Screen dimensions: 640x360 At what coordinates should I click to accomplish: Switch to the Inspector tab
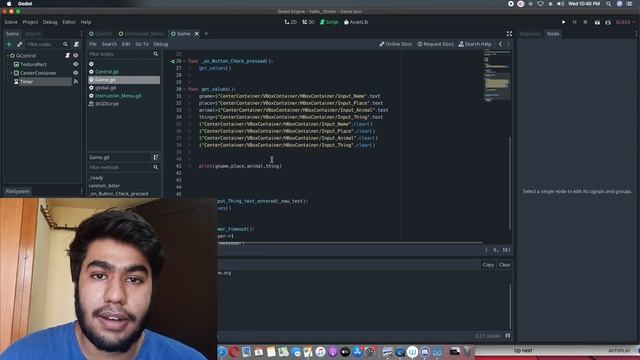click(530, 34)
